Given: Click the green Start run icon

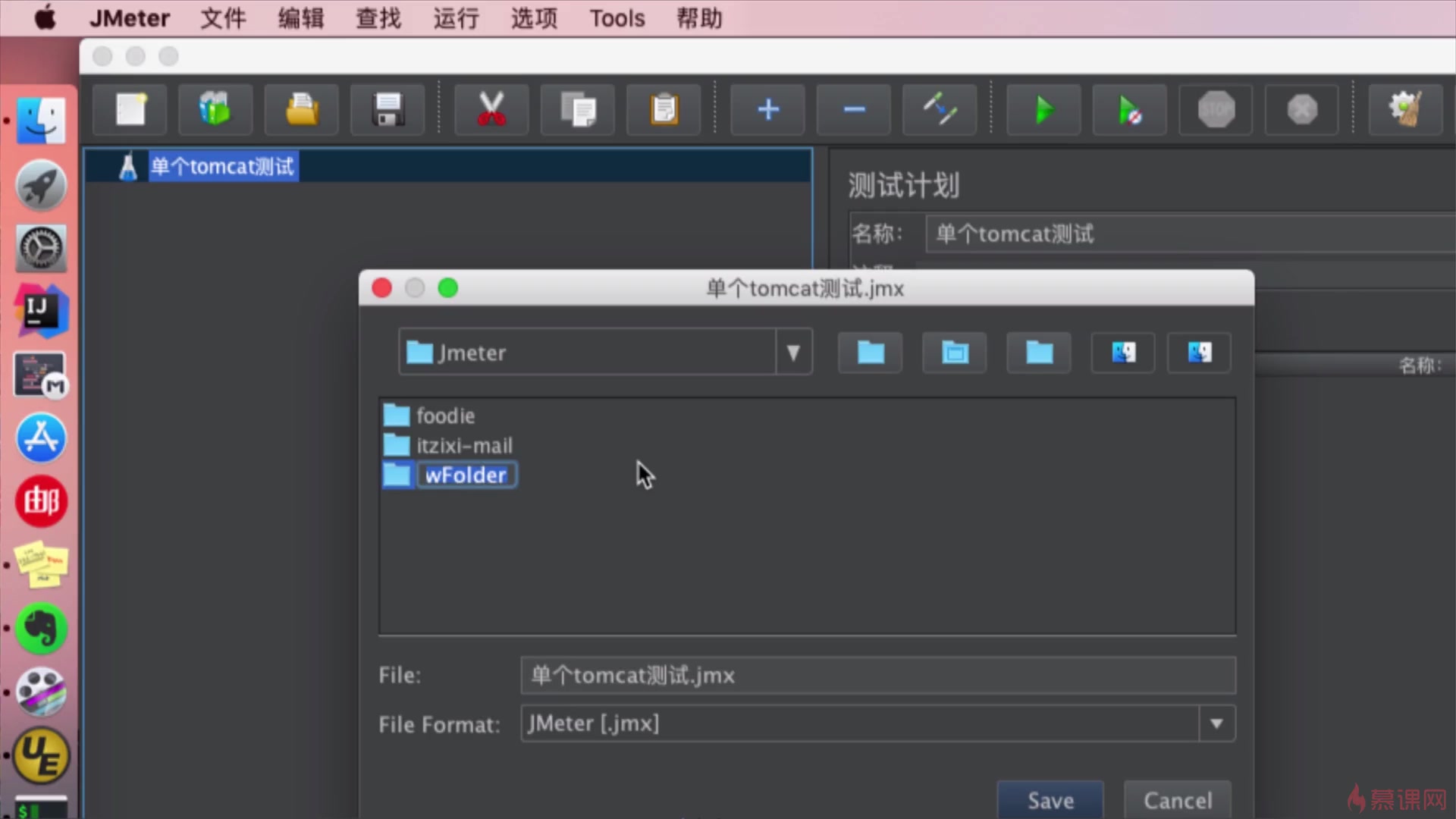Looking at the screenshot, I should (x=1043, y=110).
